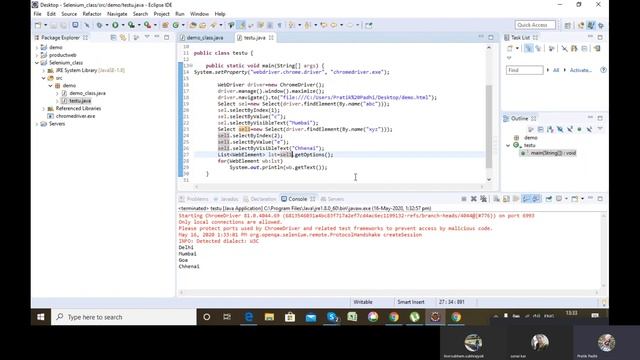
Task: Select the testu.java editor tab
Action: [254, 38]
